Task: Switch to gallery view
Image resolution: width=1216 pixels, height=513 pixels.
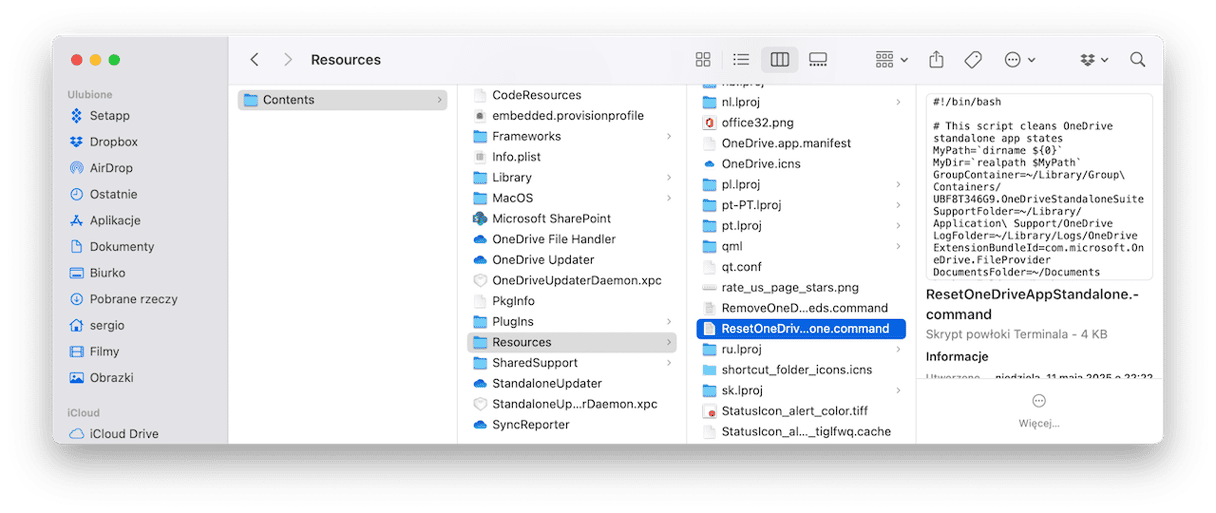Action: [x=818, y=60]
